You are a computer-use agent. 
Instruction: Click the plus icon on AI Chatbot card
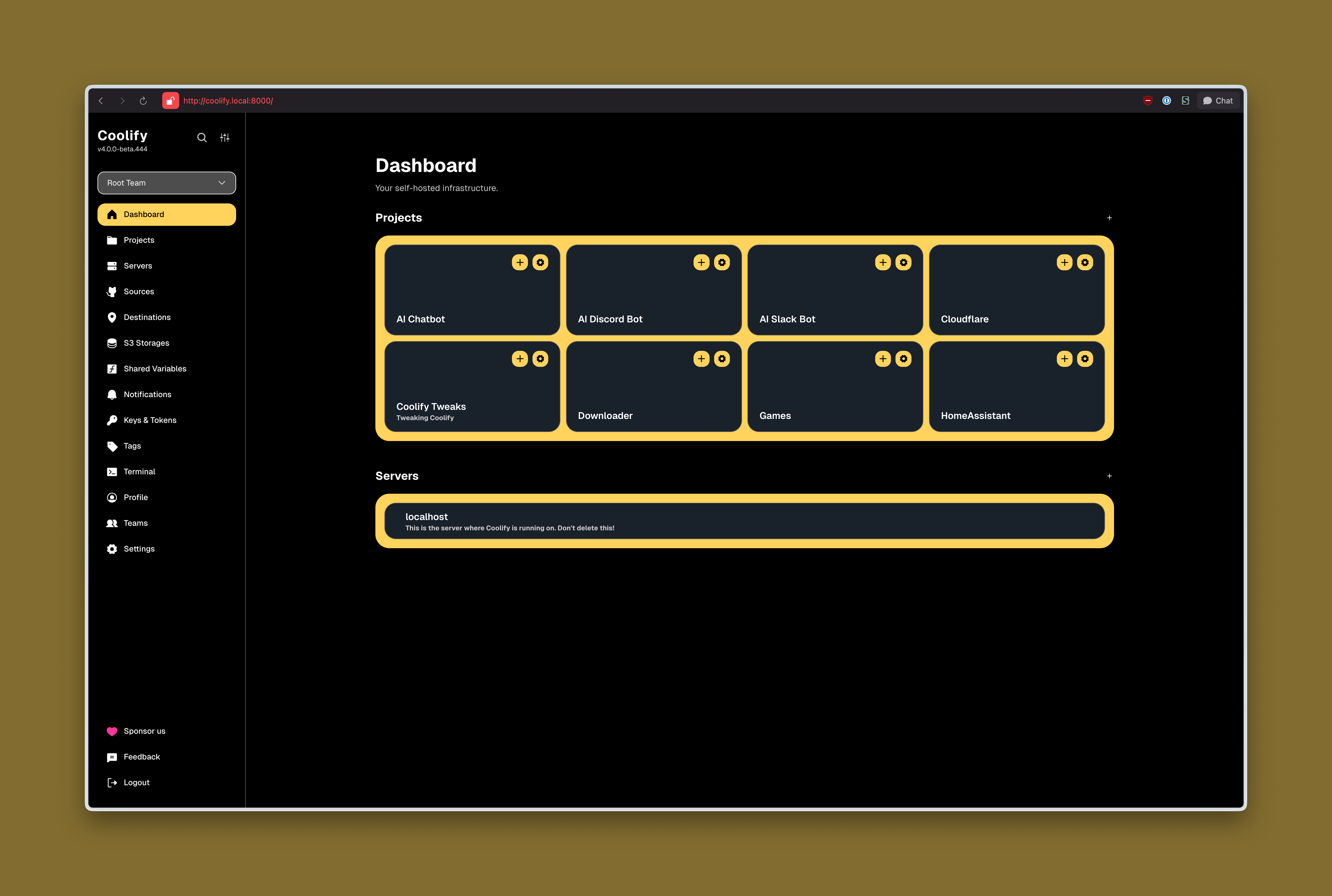[x=519, y=262]
